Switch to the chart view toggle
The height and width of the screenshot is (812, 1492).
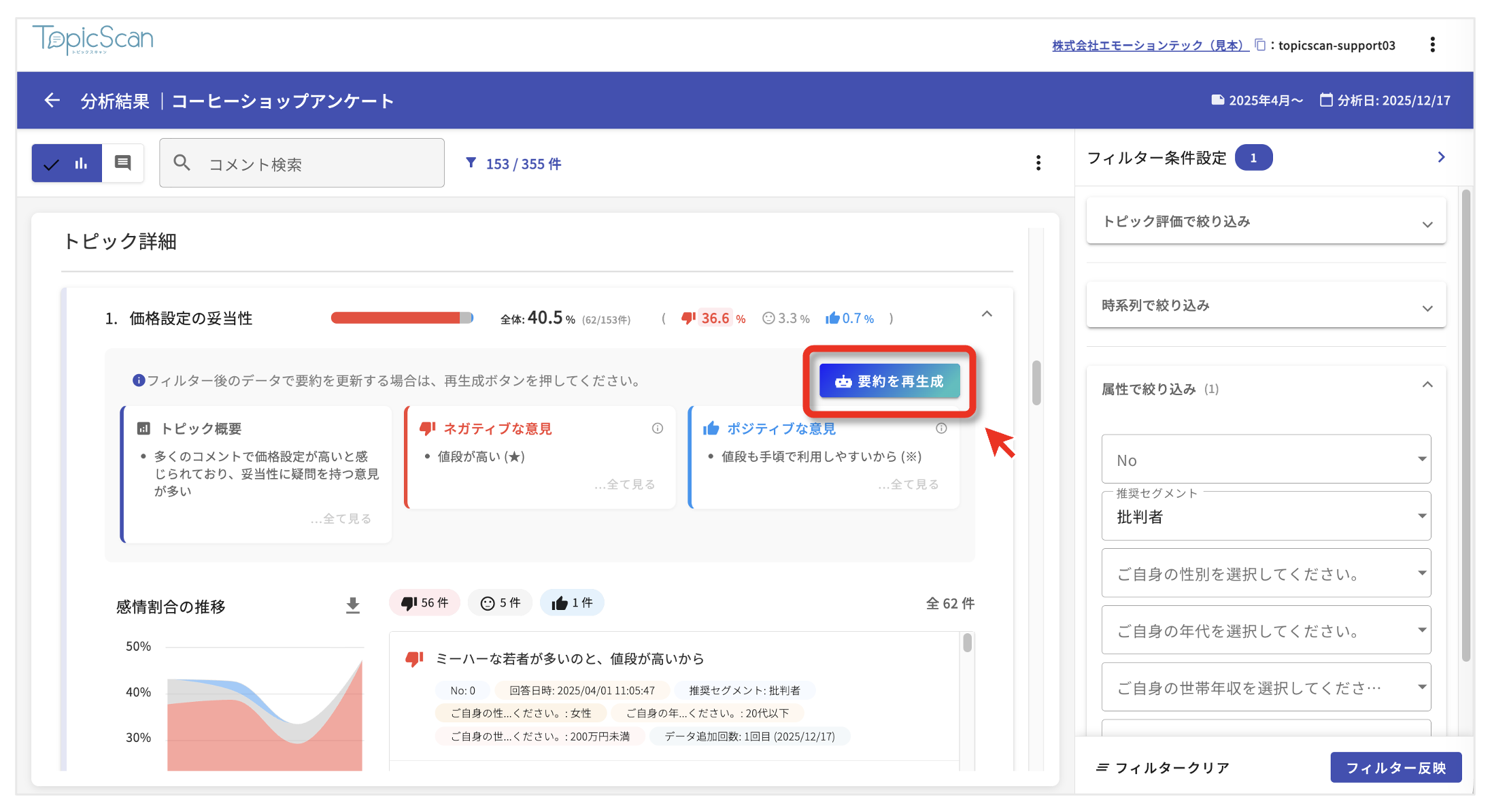click(x=67, y=163)
